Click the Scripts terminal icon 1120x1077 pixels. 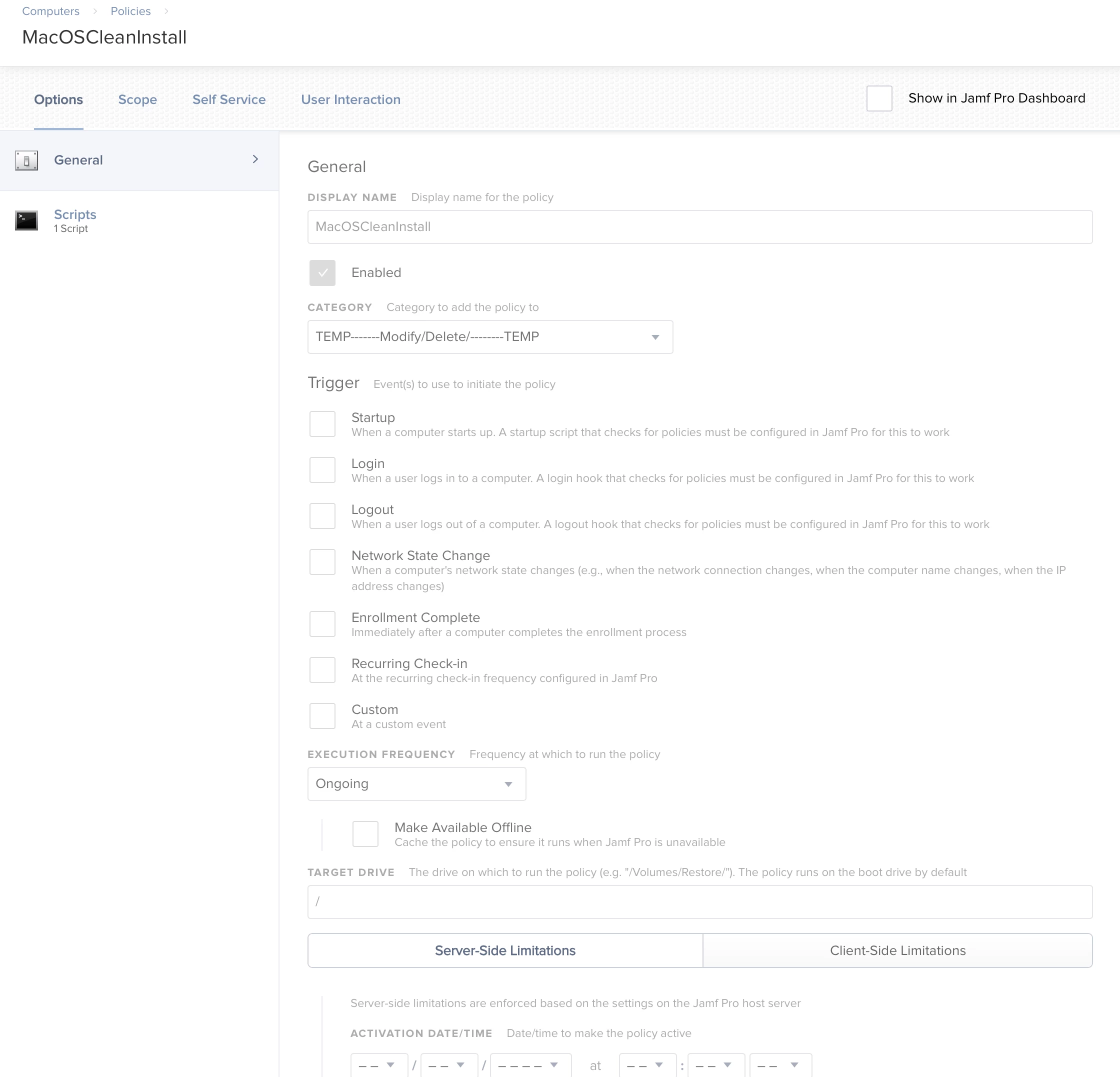26,220
